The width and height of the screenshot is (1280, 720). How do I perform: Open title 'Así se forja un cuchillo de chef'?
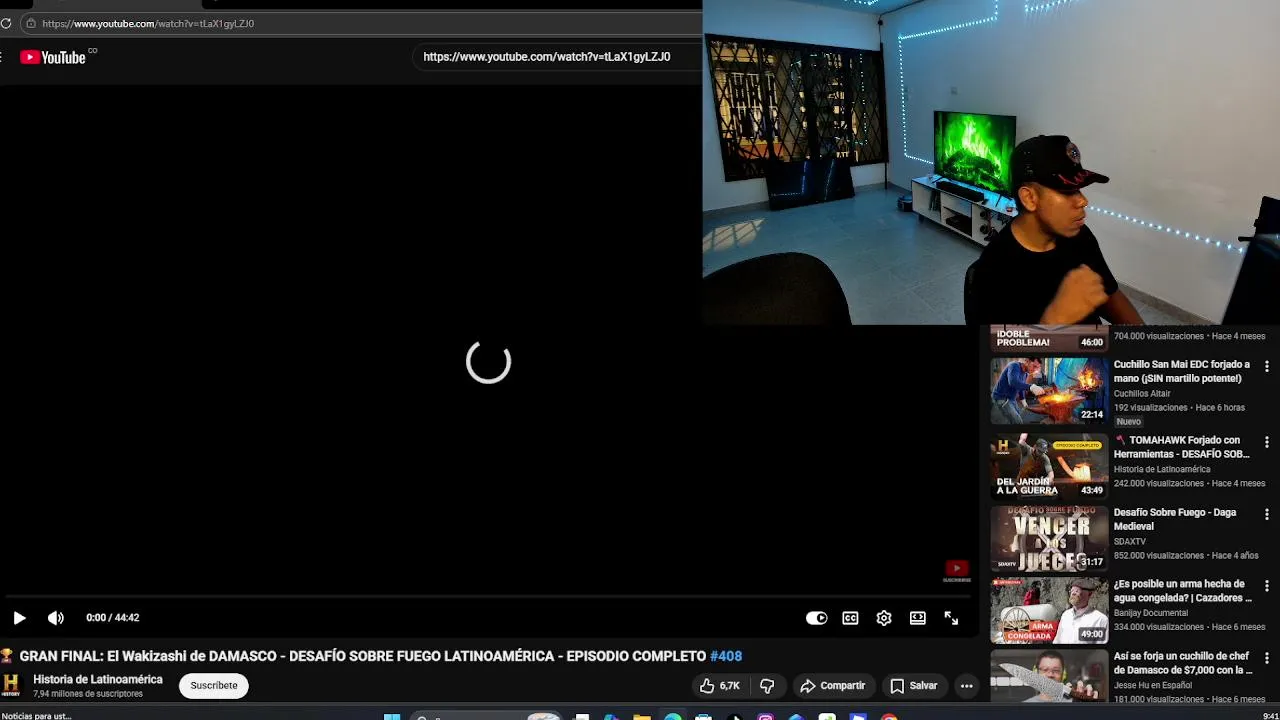click(1183, 663)
